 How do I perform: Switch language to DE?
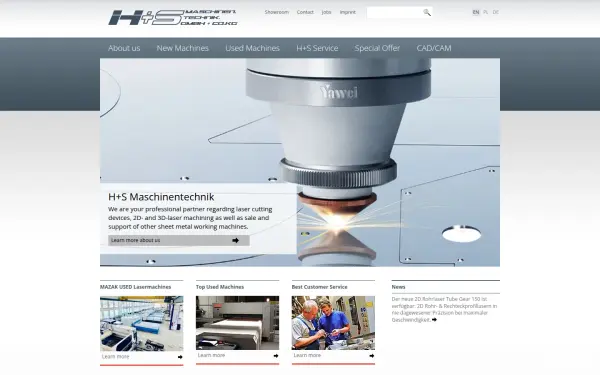pos(496,12)
